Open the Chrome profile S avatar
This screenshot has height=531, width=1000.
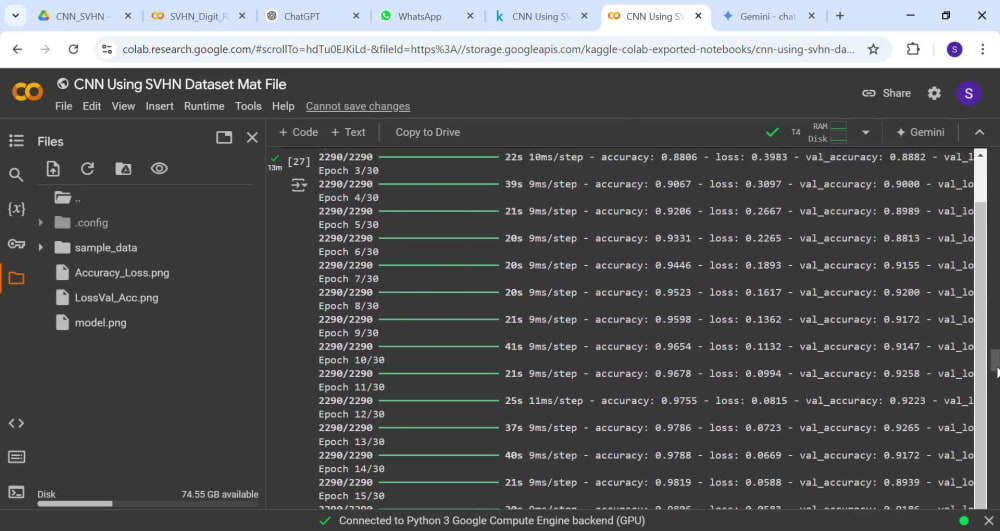click(954, 49)
